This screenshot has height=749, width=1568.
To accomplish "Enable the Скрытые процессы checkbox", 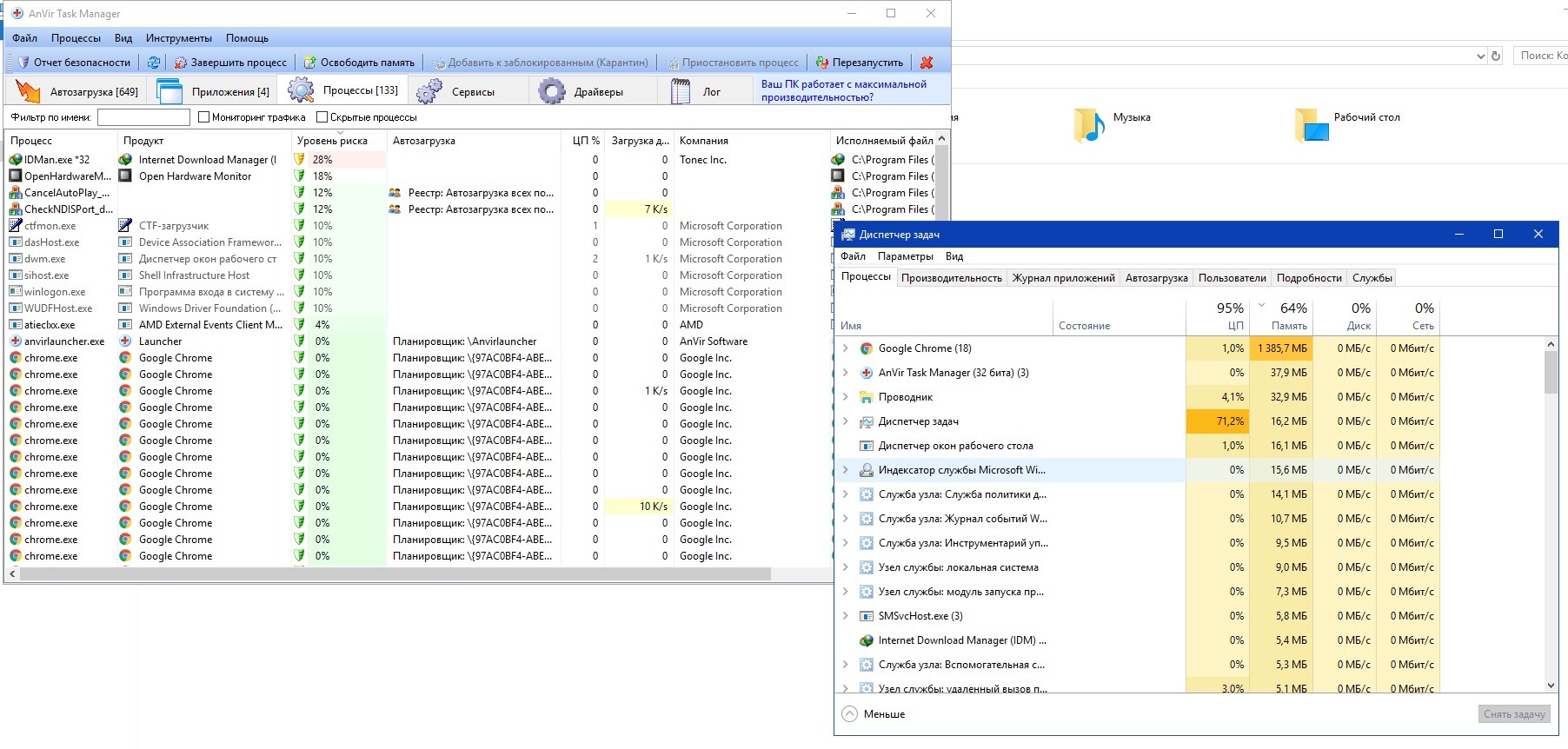I will [322, 117].
